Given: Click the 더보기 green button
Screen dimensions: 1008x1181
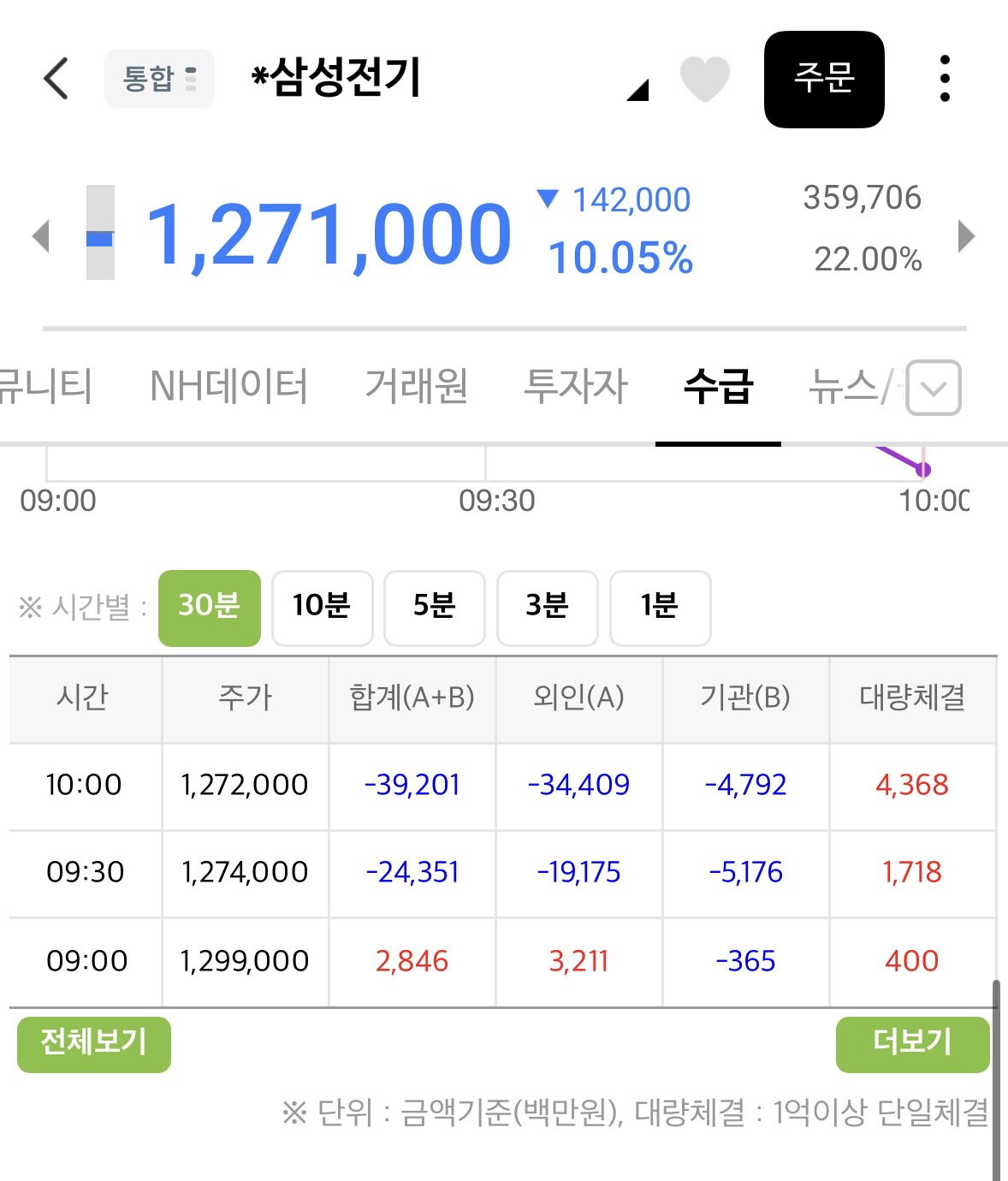Looking at the screenshot, I should [912, 1043].
